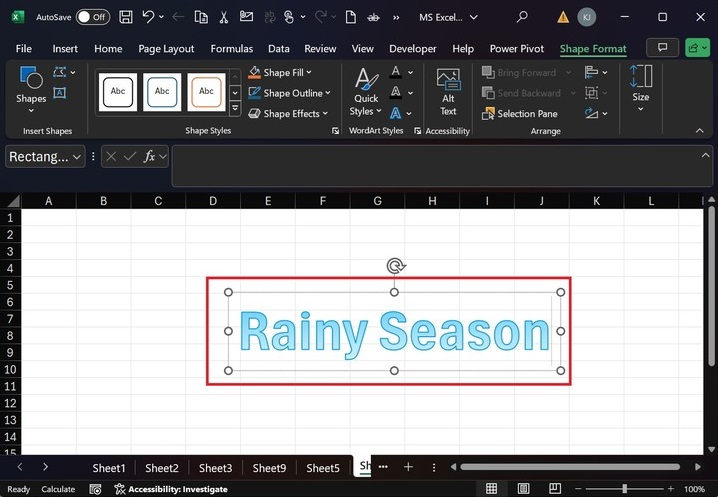Image resolution: width=718 pixels, height=497 pixels.
Task: Open WordArt Quick Styles
Action: tap(366, 91)
